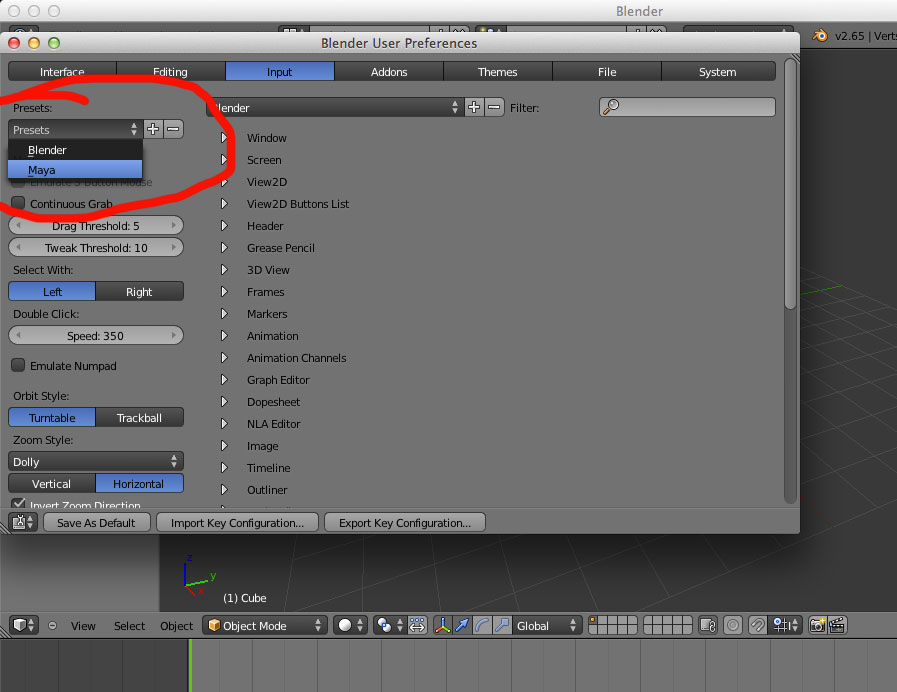Expand the Animation Channels keymap section
The image size is (897, 692).
(x=224, y=357)
